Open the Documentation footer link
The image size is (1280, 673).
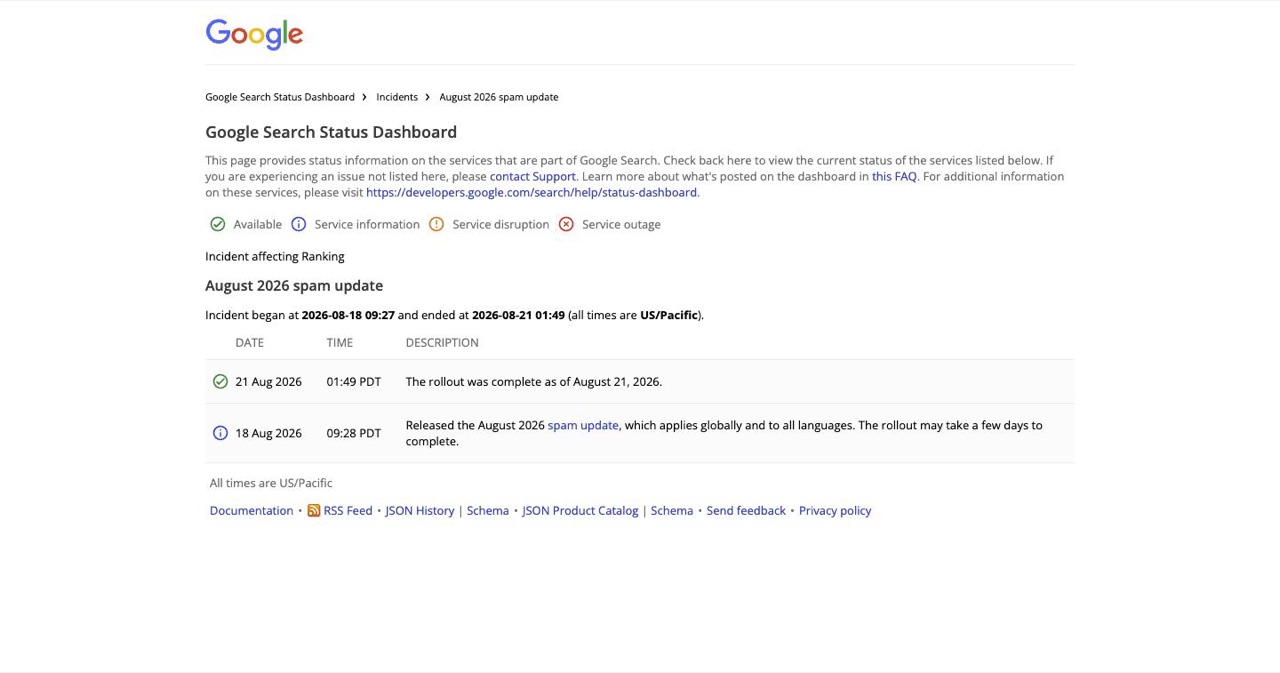(x=251, y=510)
